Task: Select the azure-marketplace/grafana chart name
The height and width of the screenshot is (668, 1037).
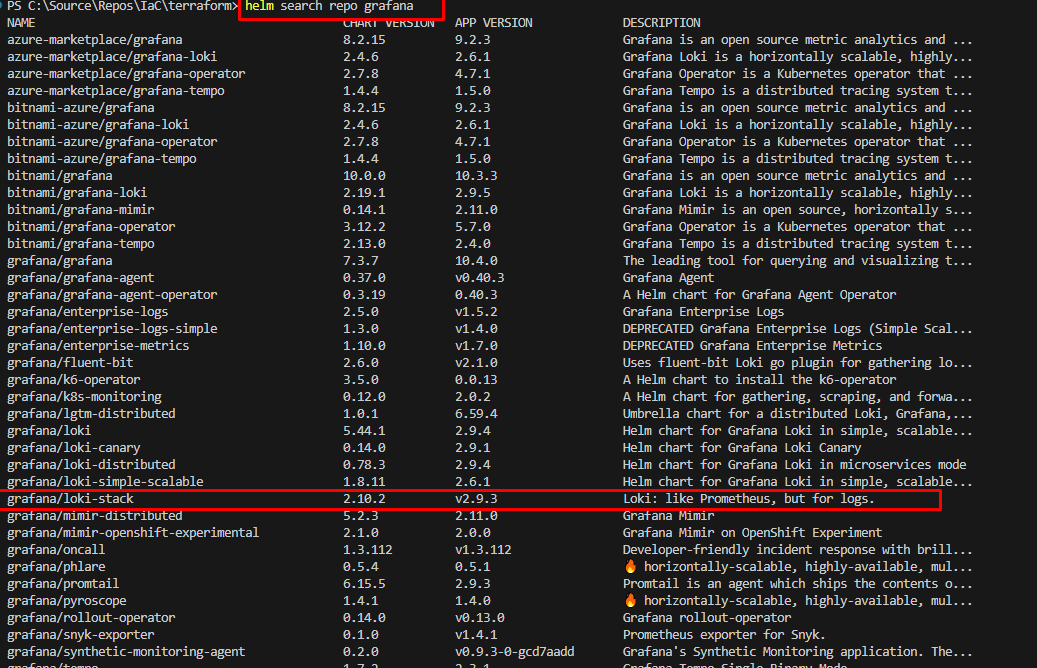Action: point(81,40)
